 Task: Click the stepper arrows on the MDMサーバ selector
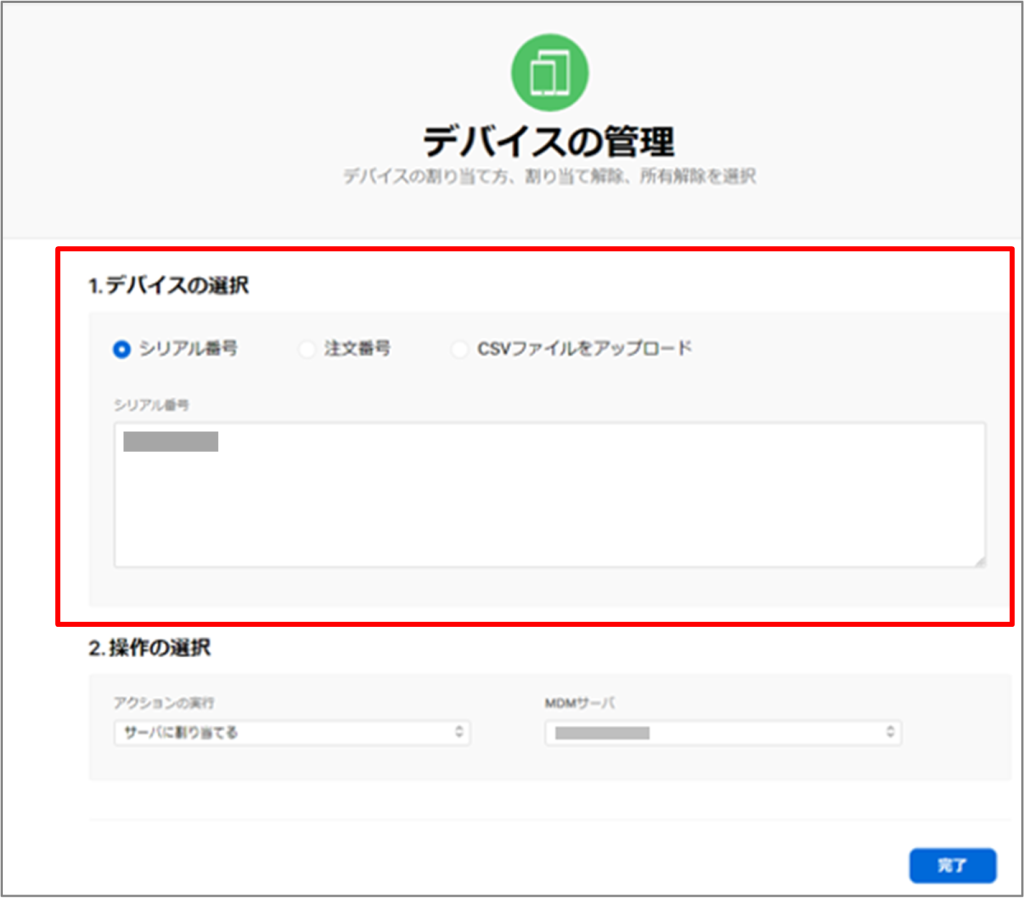[x=890, y=733]
